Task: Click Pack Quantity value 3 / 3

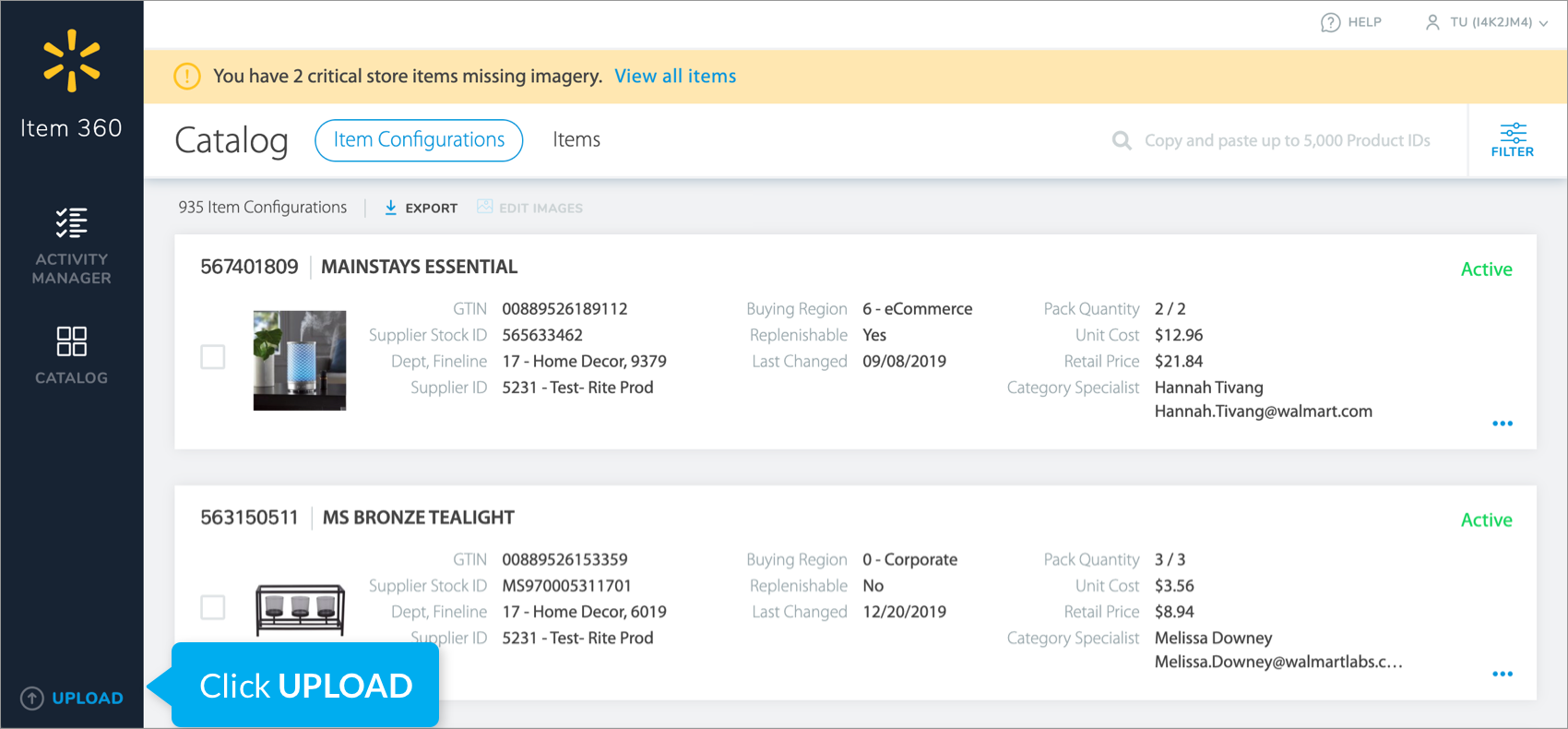Action: [1170, 560]
